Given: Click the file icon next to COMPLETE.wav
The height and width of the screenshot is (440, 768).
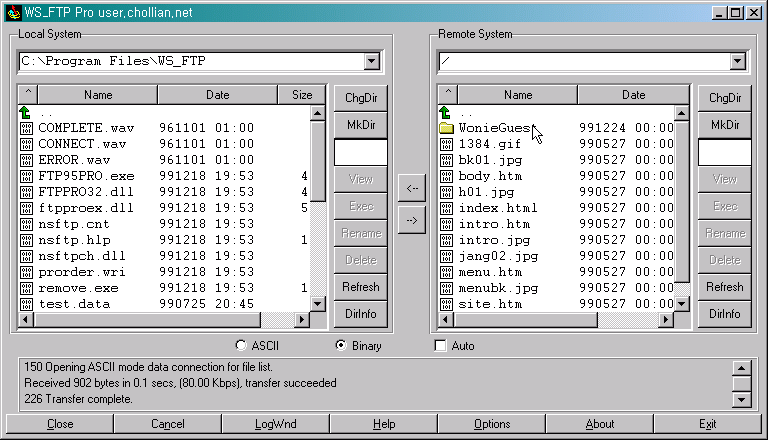Looking at the screenshot, I should (x=26, y=128).
